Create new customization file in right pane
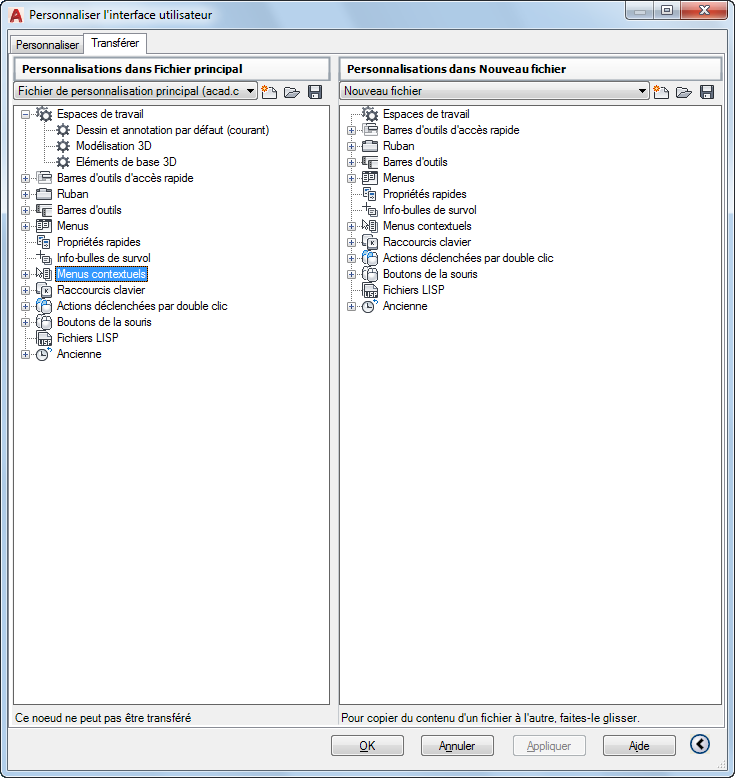 (x=661, y=92)
